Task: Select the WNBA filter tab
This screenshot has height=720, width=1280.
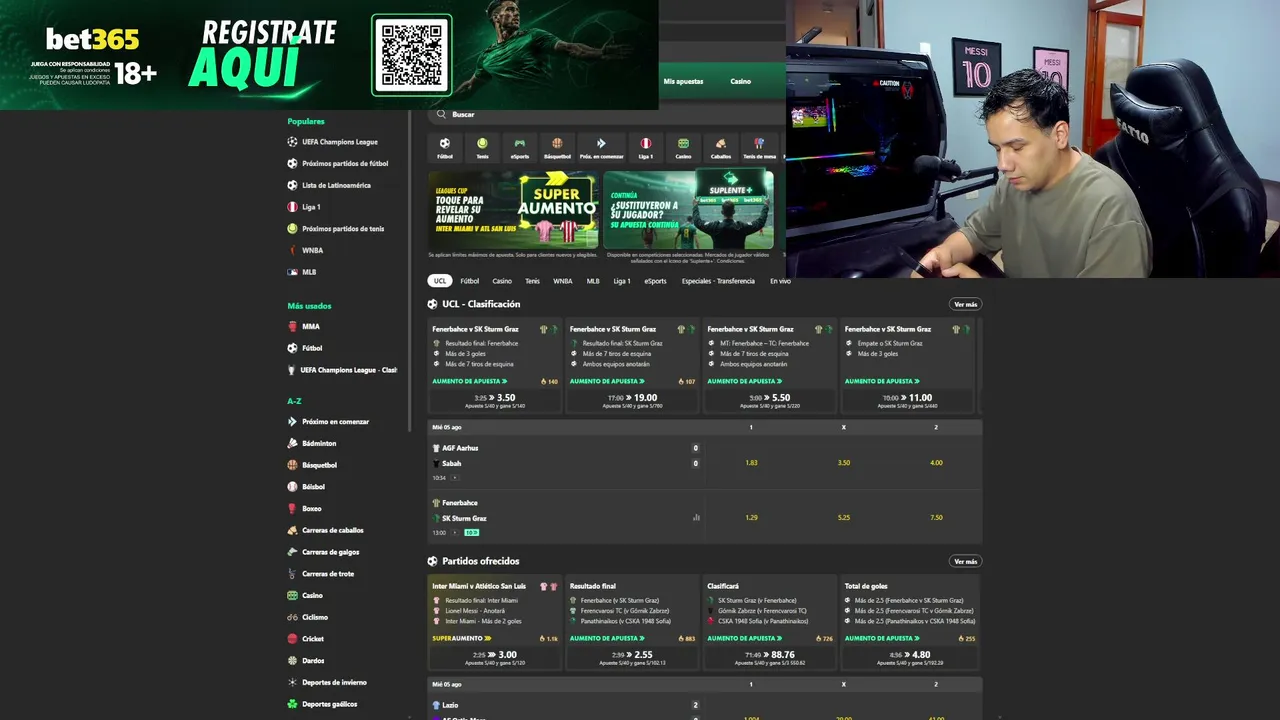Action: coord(563,281)
